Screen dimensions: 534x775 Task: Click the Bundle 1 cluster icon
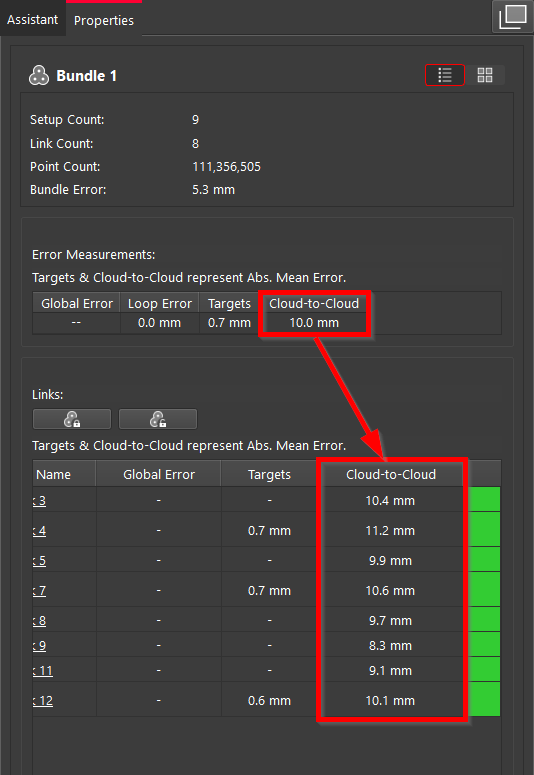pos(39,76)
